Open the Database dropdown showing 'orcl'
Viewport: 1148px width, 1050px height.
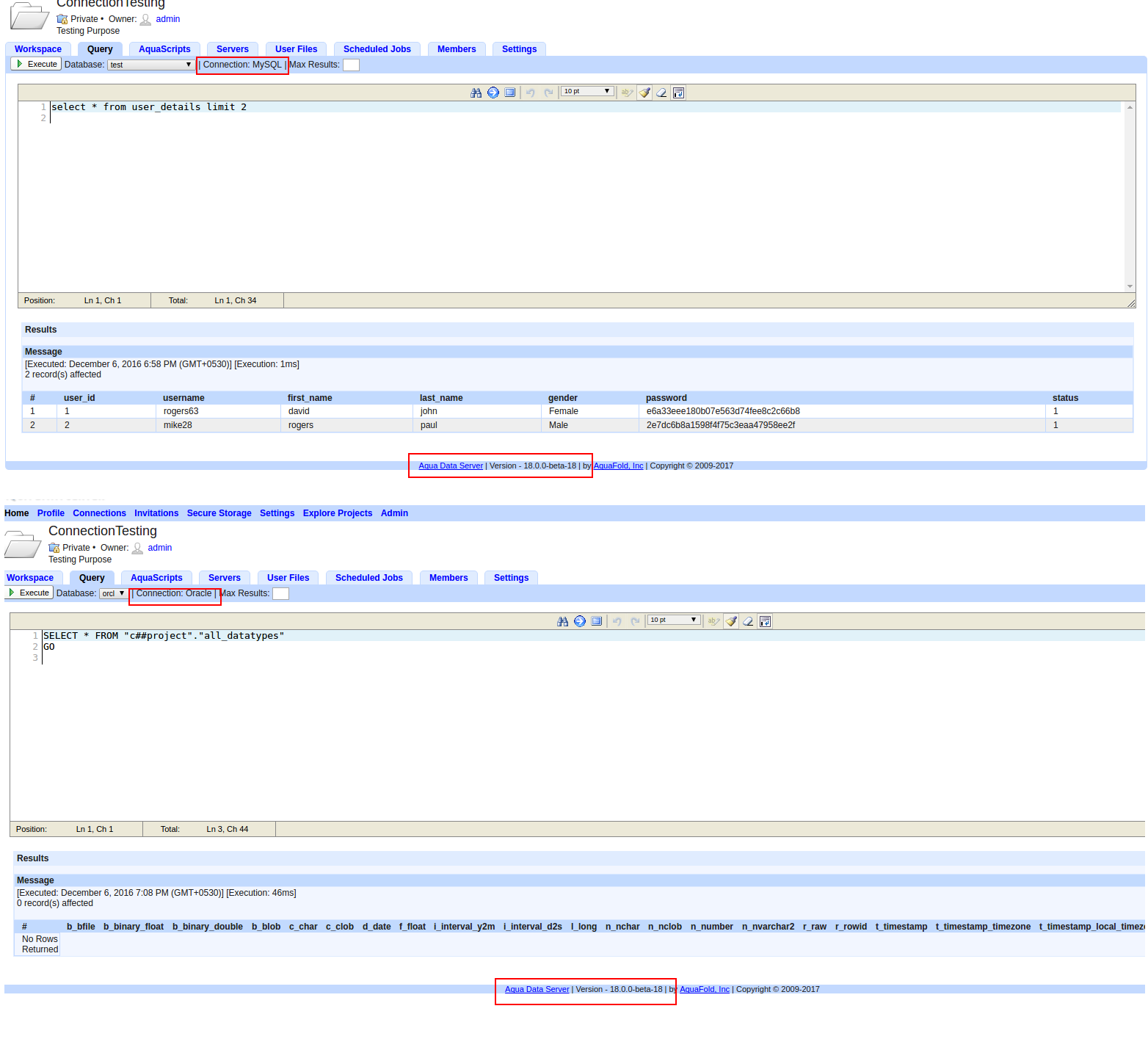[x=113, y=593]
